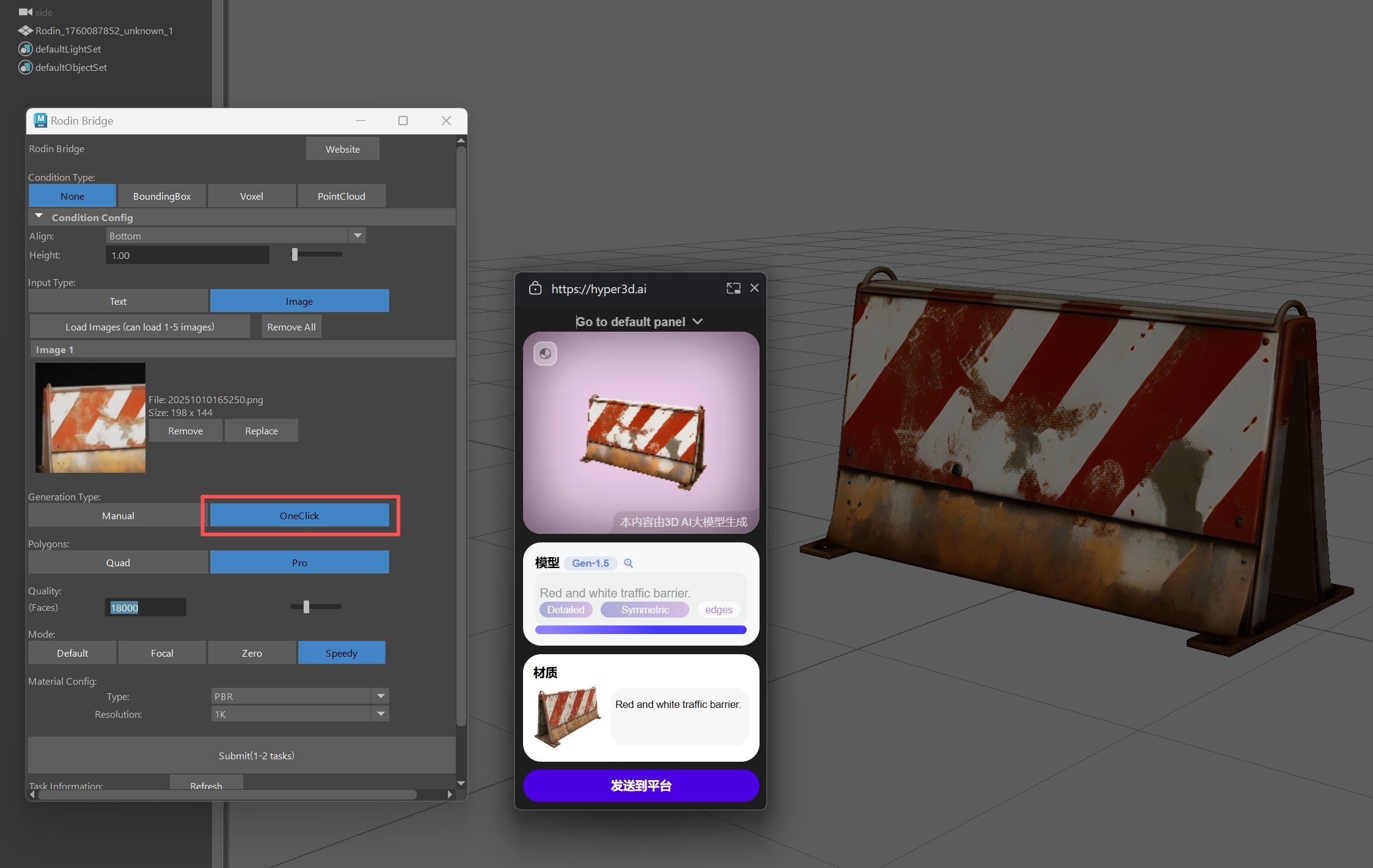Screen dimensions: 1373x868
Task: Open the Resolution 1K dropdown
Action: pyautogui.click(x=380, y=714)
